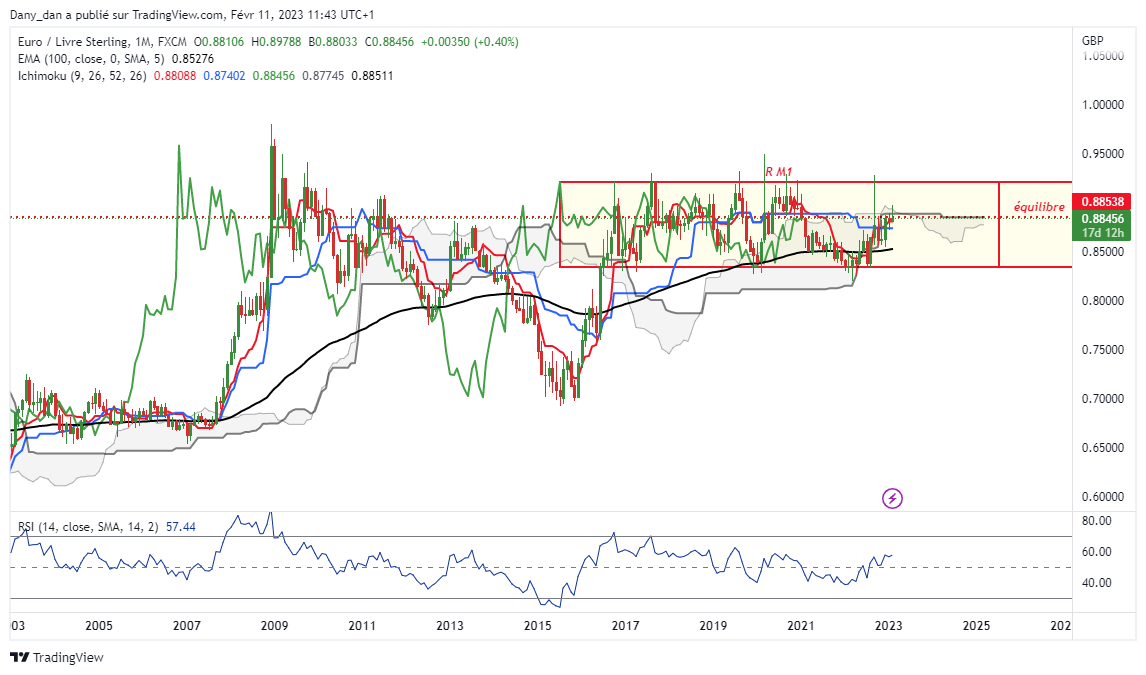The height and width of the screenshot is (675, 1146).
Task: Click the 40.00 RSI axis label
Action: (1096, 583)
